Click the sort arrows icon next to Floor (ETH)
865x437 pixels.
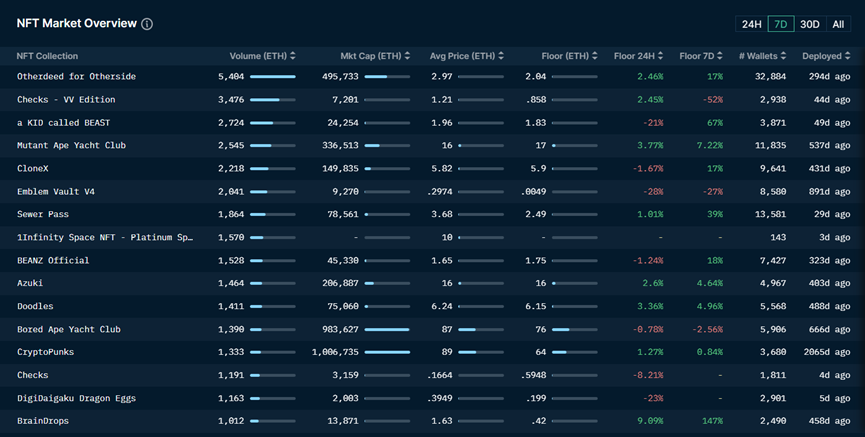[595, 56]
